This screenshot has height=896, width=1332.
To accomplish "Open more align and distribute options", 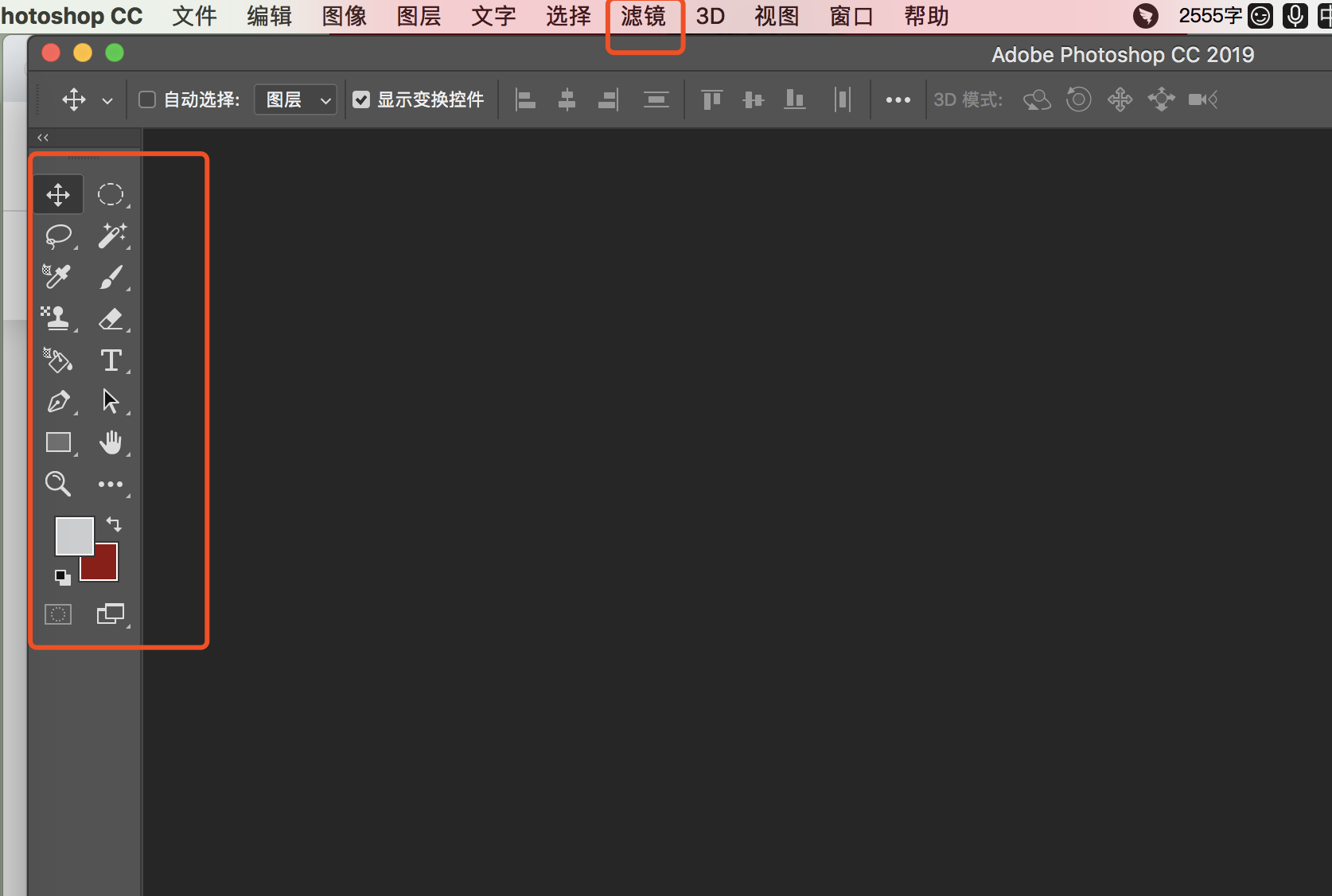I will pos(898,99).
